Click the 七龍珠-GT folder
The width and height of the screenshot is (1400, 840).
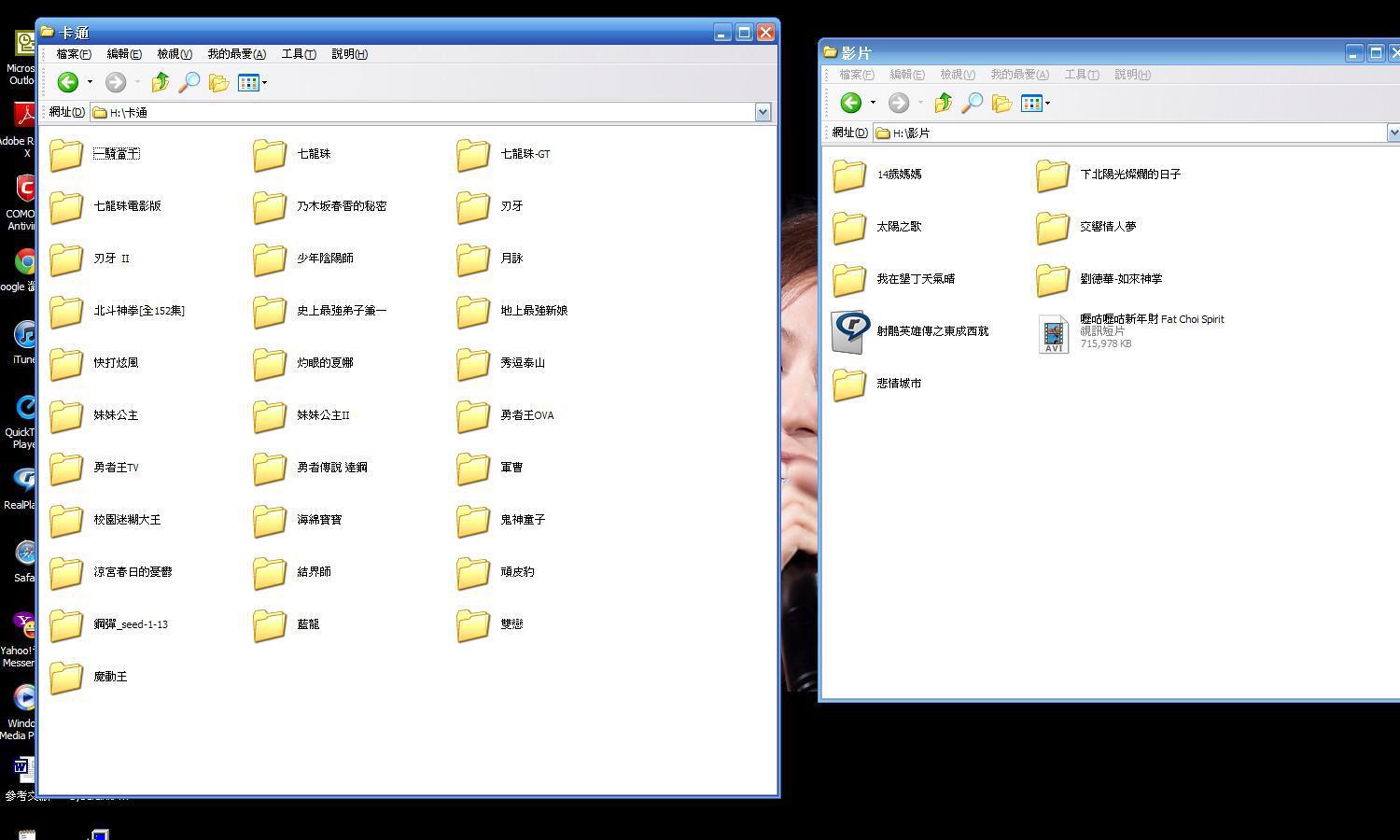pyautogui.click(x=473, y=154)
